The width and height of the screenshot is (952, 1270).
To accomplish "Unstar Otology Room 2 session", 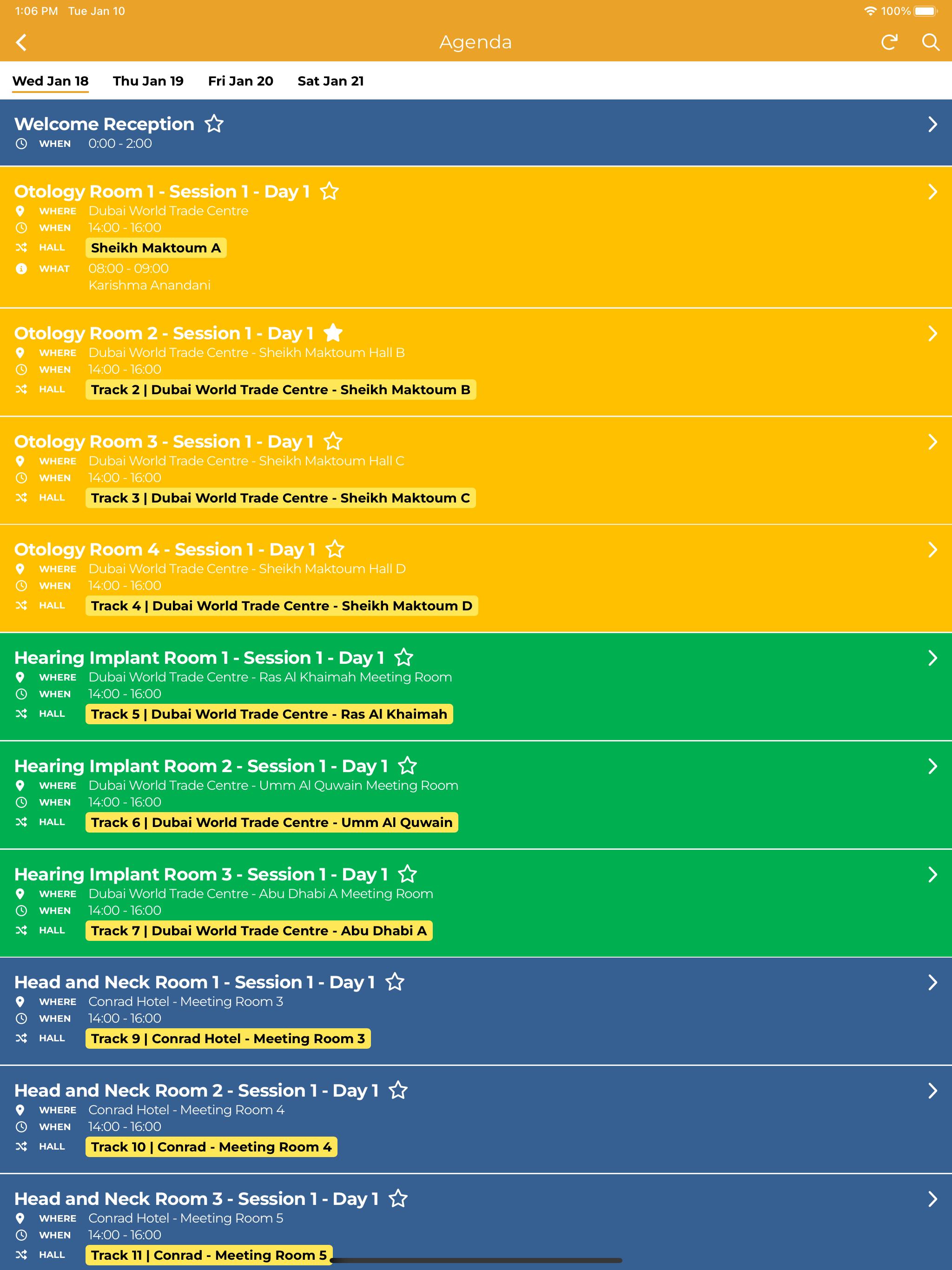I will tap(333, 332).
